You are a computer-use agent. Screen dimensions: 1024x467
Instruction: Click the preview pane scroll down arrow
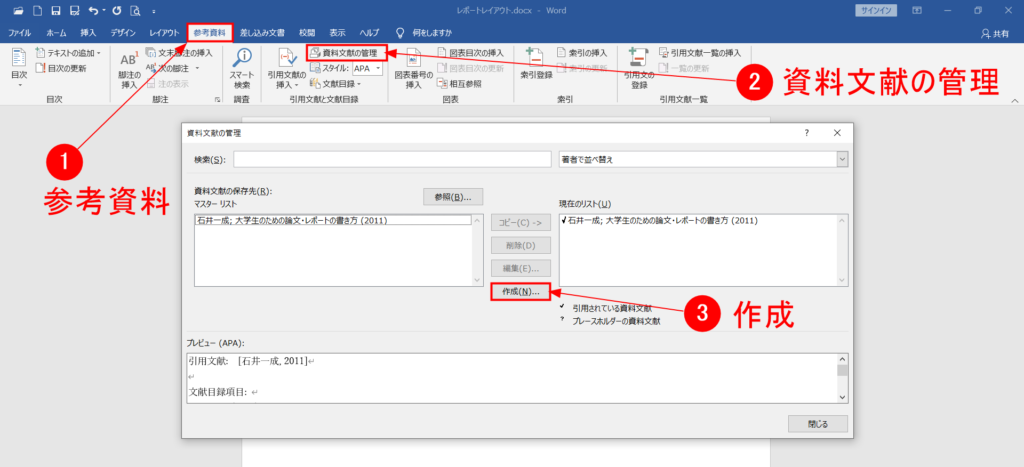click(x=842, y=396)
